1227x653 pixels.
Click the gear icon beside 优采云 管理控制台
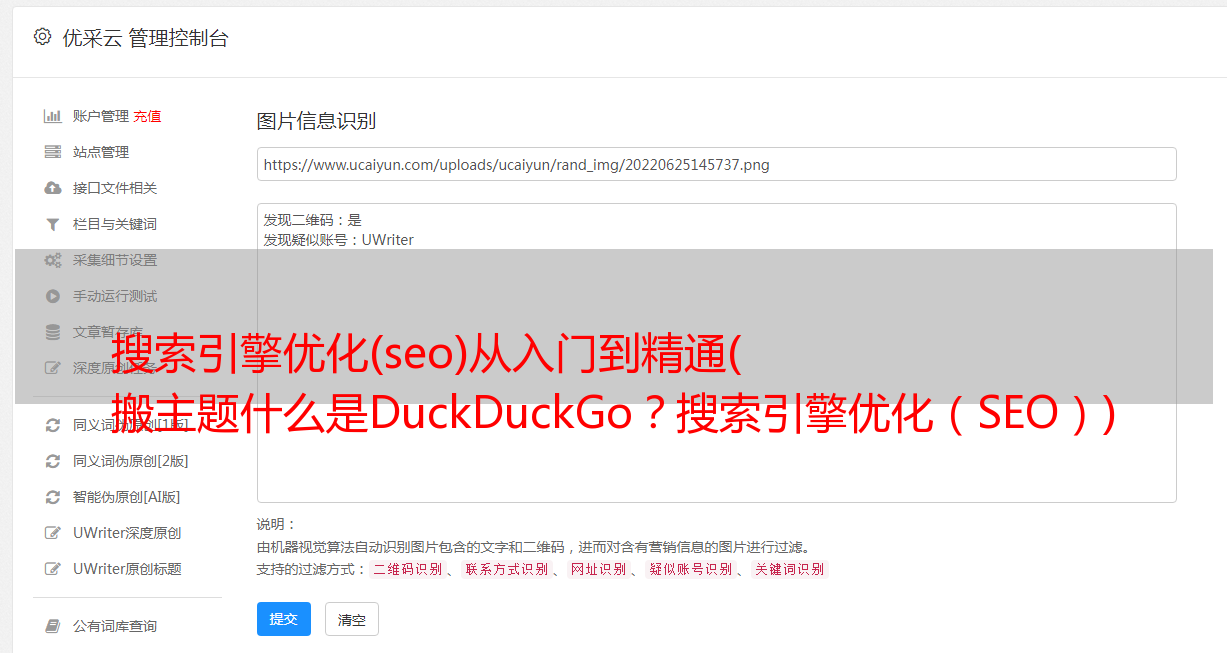[42, 37]
